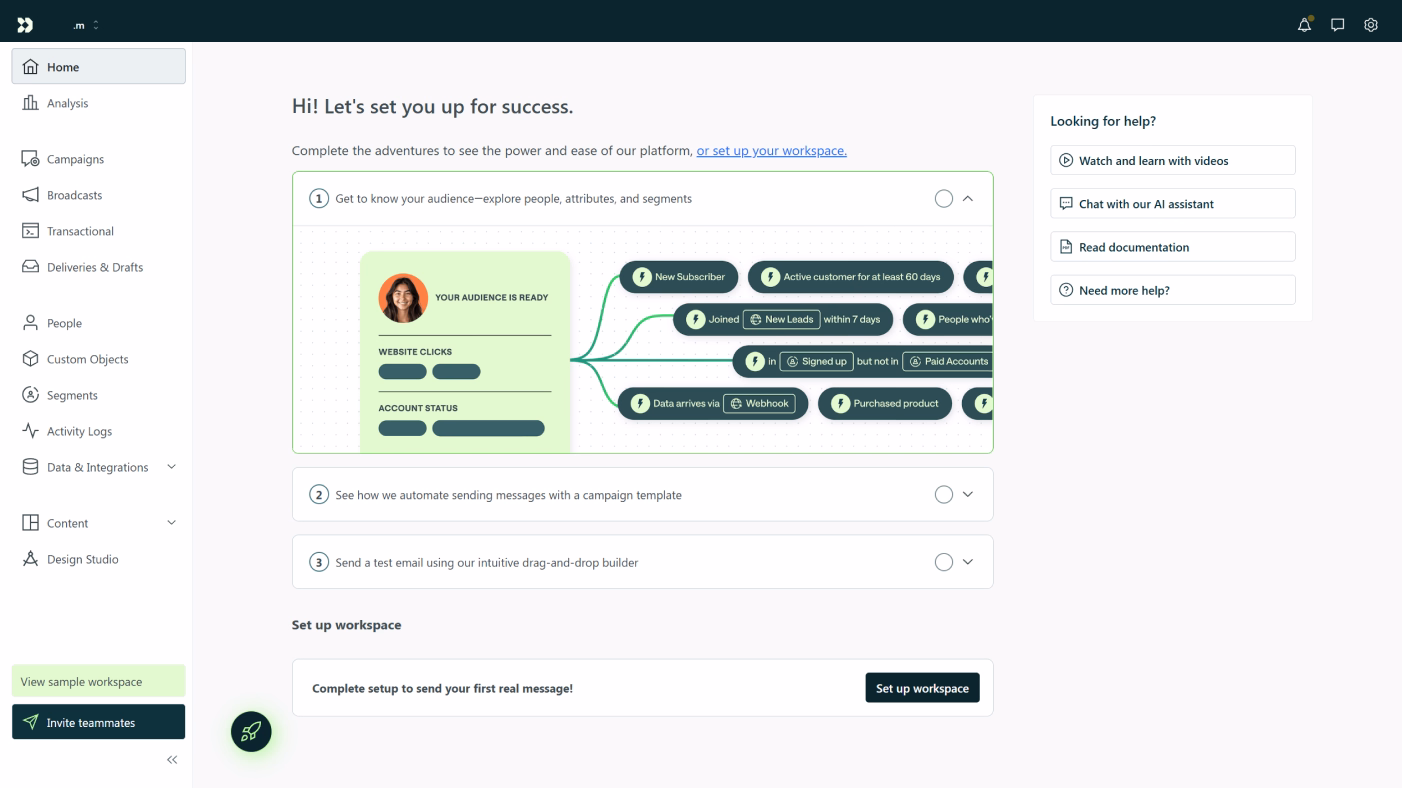Expand the Content sidebar section
The width and height of the screenshot is (1402, 788).
pyautogui.click(x=171, y=523)
